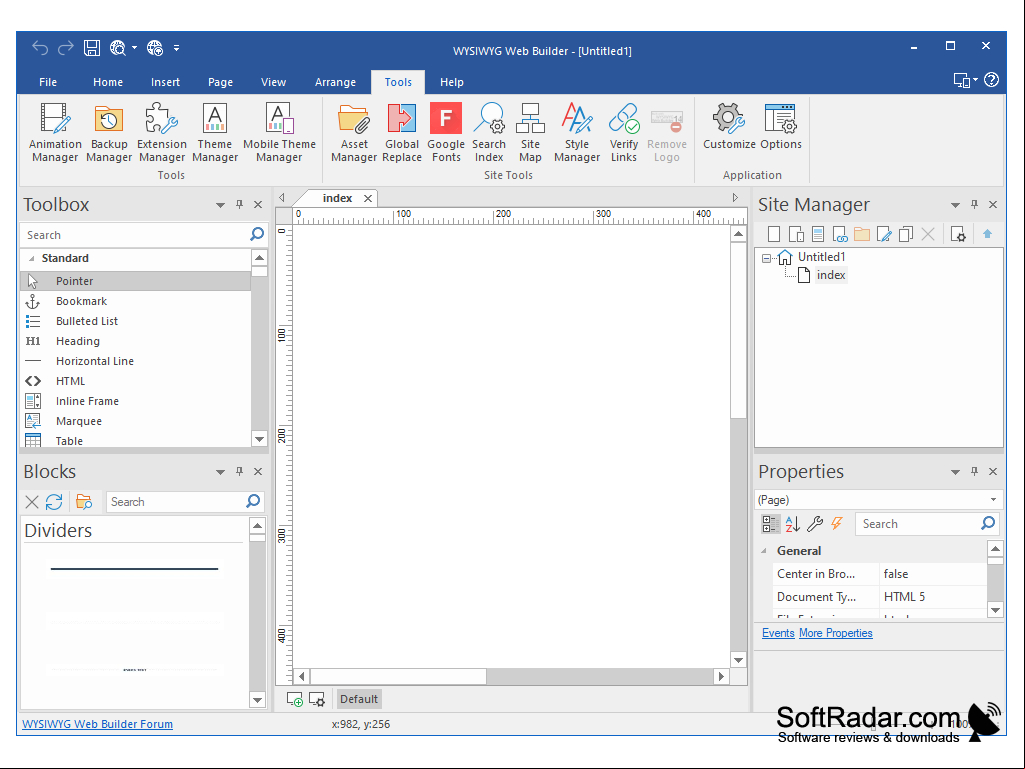Collapse the General section in Properties
Viewport: 1025px width, 769px height.
(x=764, y=551)
